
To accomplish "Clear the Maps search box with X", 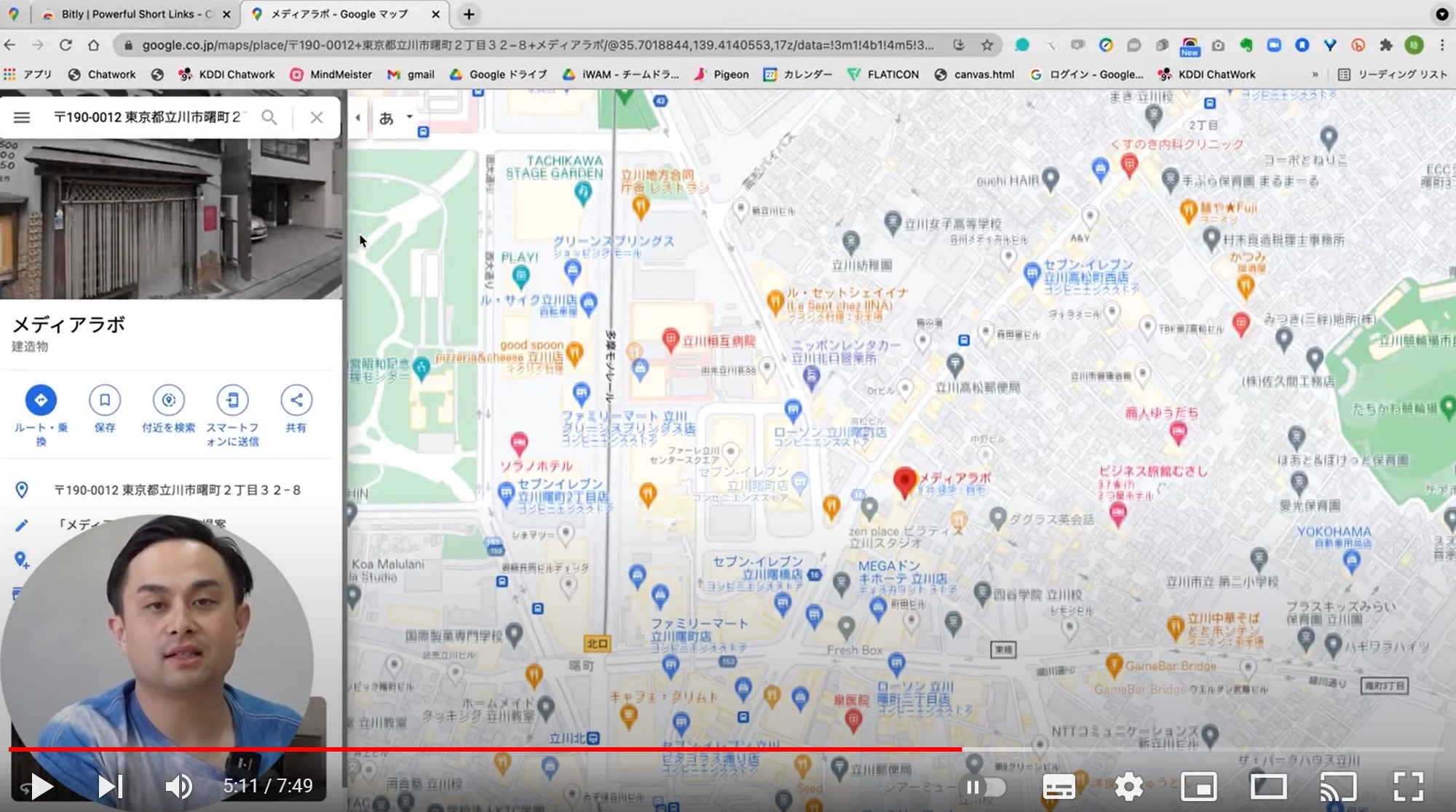I will (x=317, y=117).
